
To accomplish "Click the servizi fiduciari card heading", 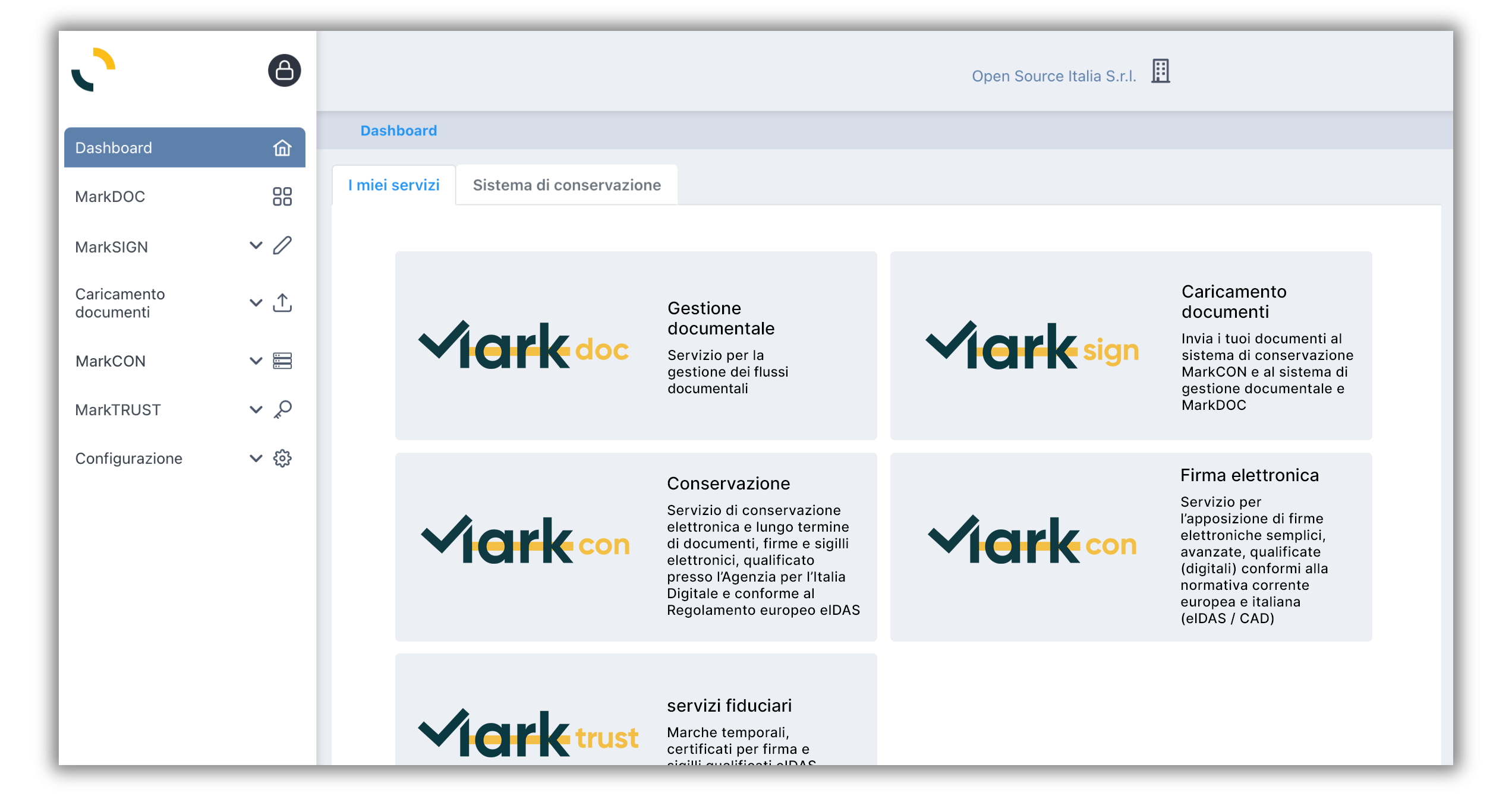I will coord(729,705).
